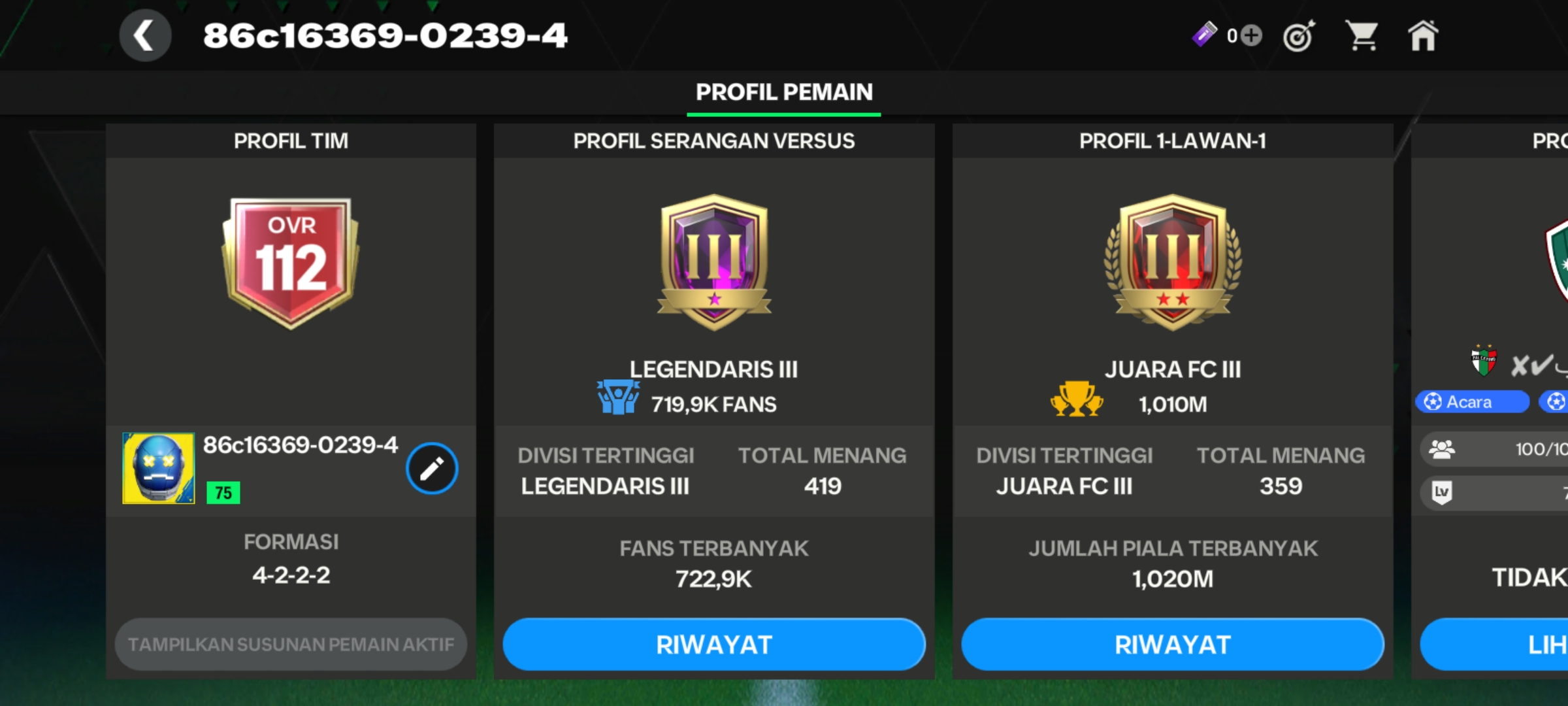Viewport: 1568px width, 706px height.
Task: Go back using the left arrow button
Action: [x=145, y=35]
